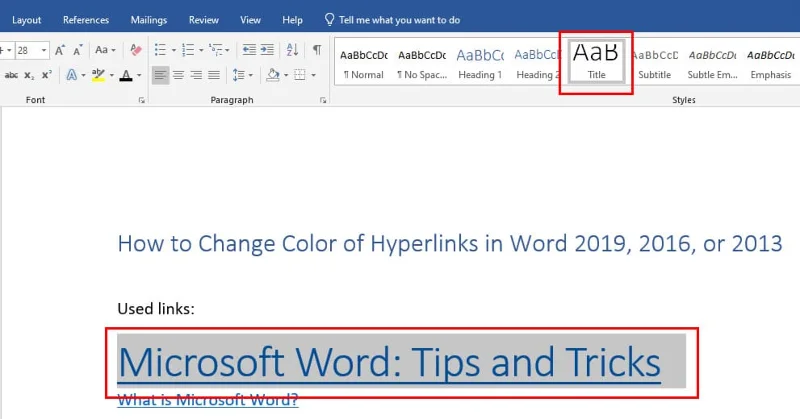Decrease the font size with Shrink Font

coord(78,50)
